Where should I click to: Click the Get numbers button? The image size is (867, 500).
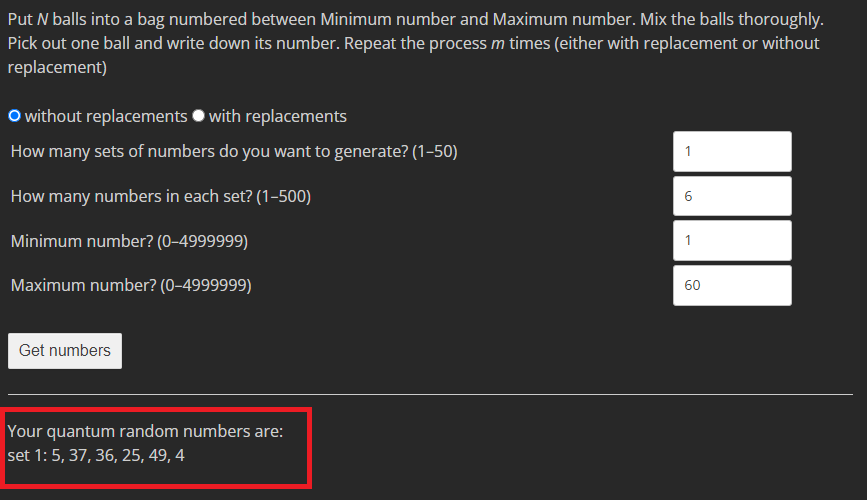(65, 351)
